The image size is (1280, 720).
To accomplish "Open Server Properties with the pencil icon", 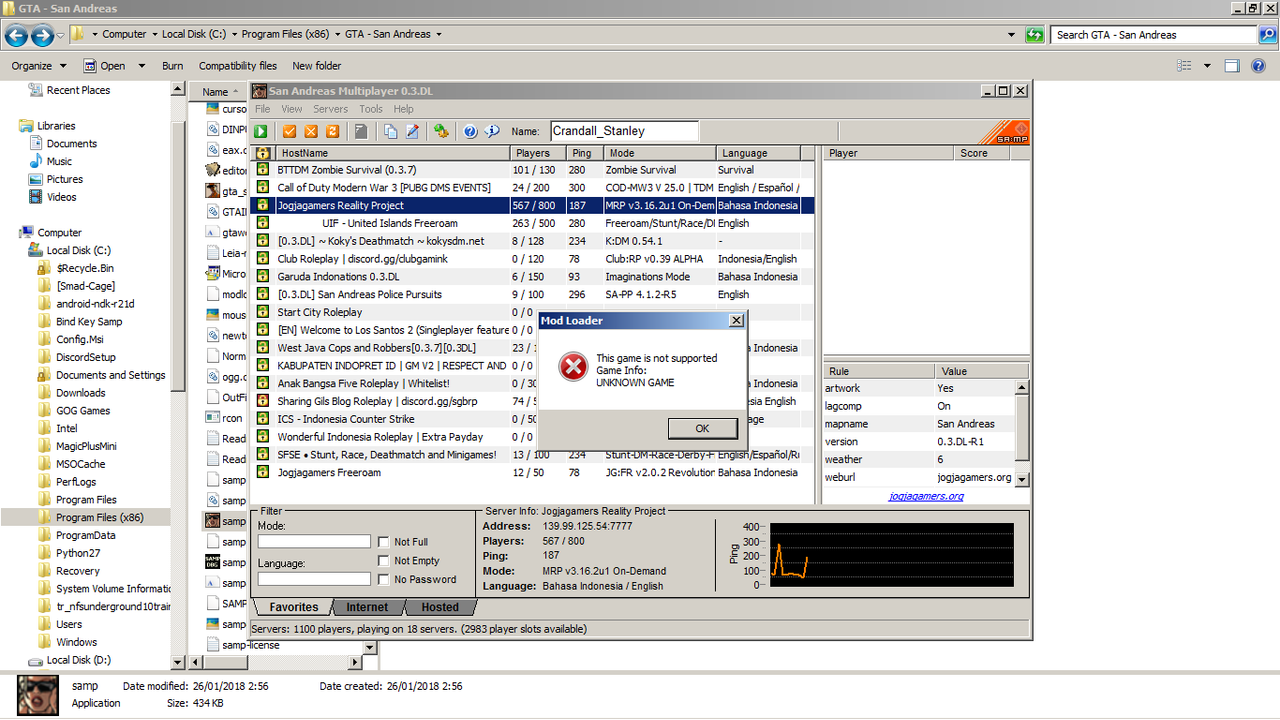I will pos(411,131).
